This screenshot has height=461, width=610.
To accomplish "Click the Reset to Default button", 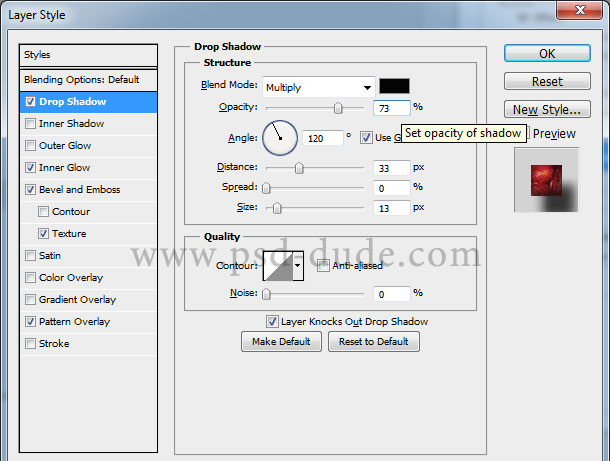I will coord(373,342).
